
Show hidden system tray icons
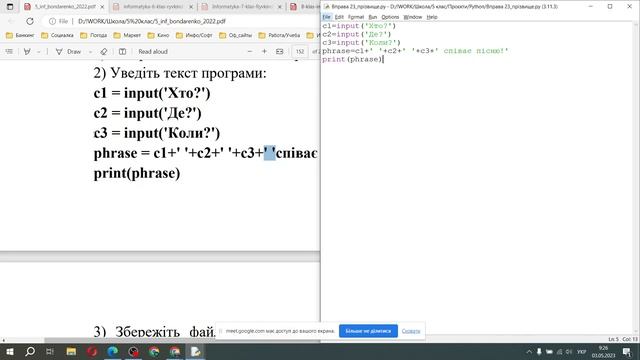coord(529,351)
